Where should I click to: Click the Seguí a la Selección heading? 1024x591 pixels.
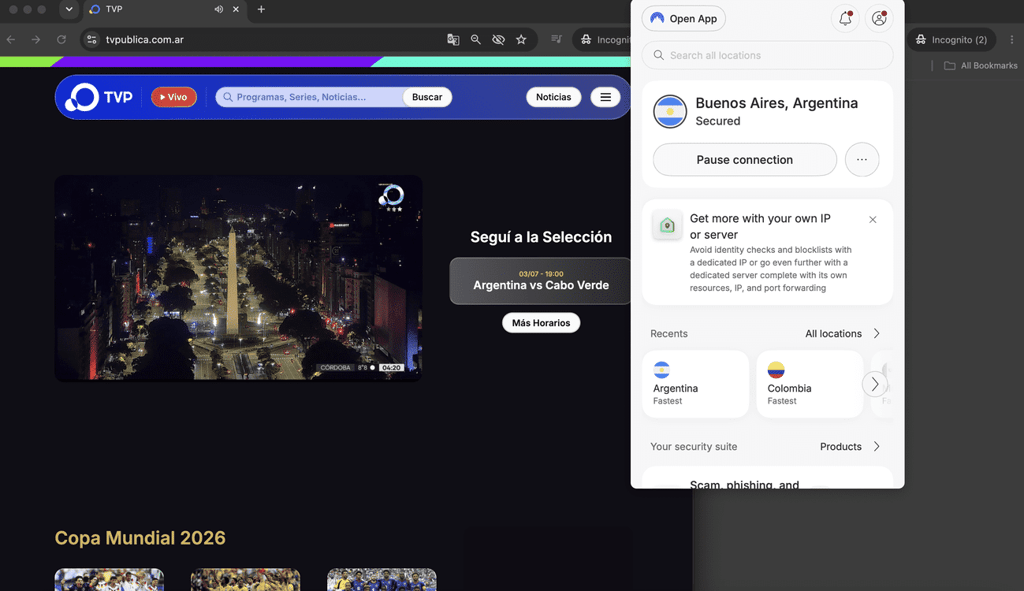tap(541, 237)
